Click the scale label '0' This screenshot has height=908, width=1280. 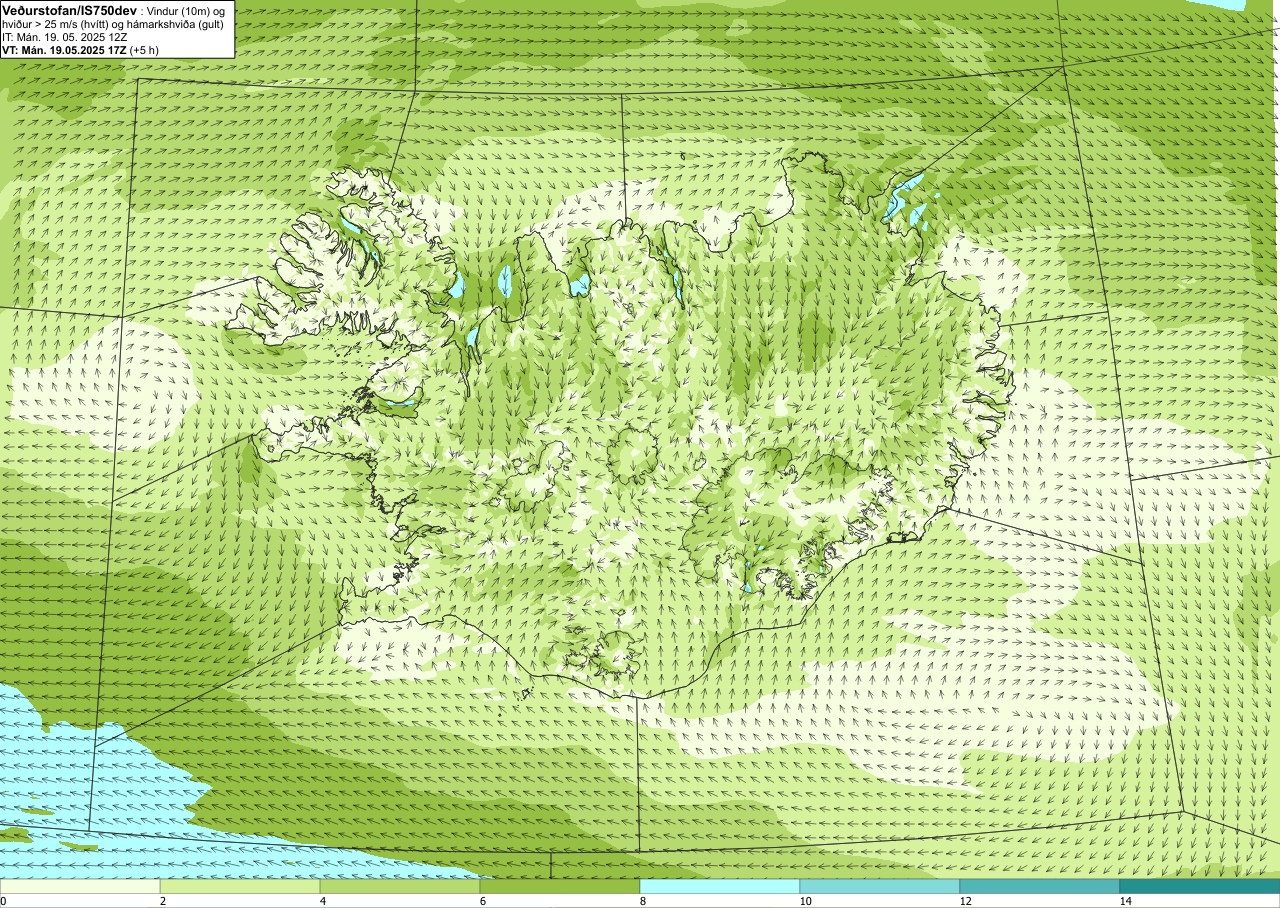3,901
